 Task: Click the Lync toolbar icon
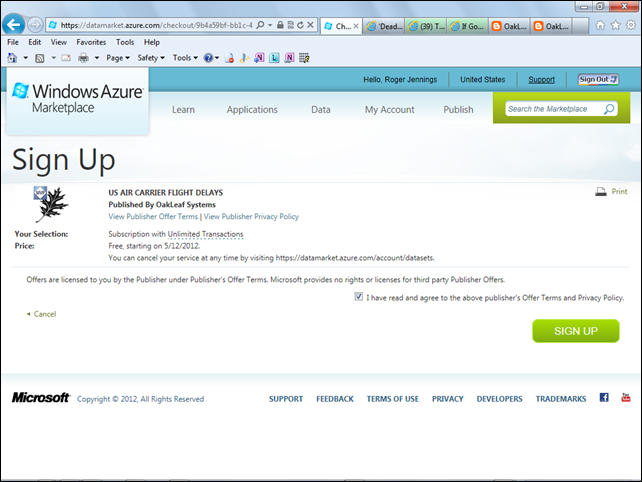[274, 58]
